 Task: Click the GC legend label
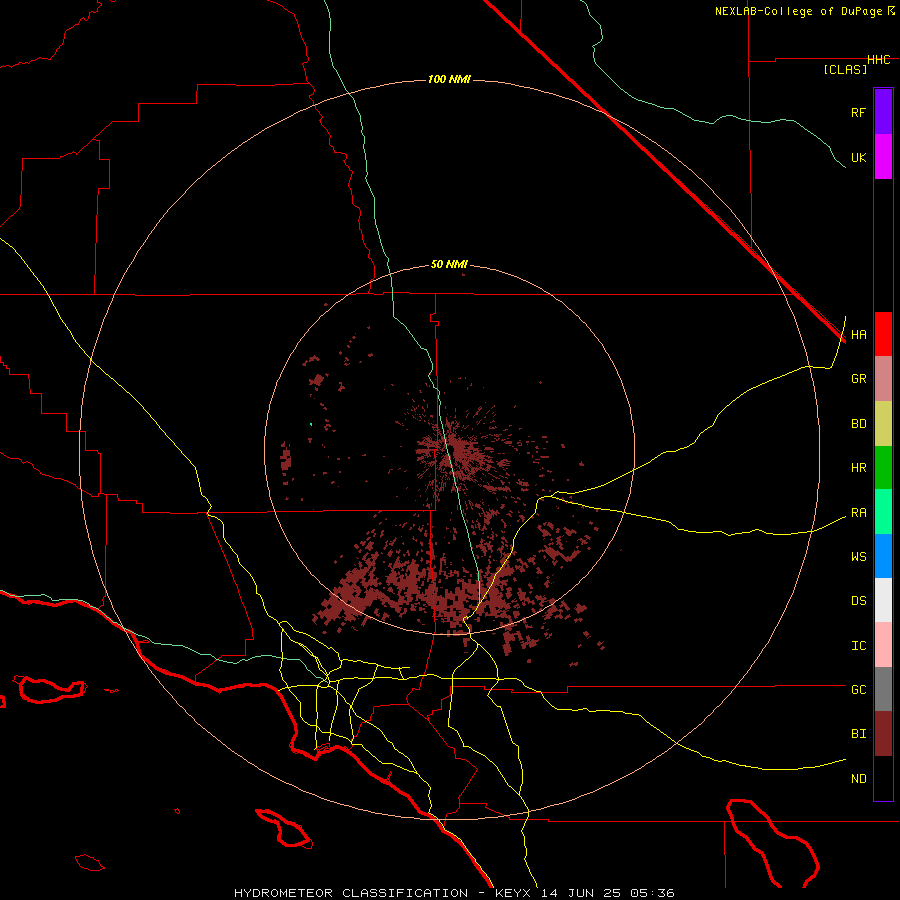click(x=858, y=690)
